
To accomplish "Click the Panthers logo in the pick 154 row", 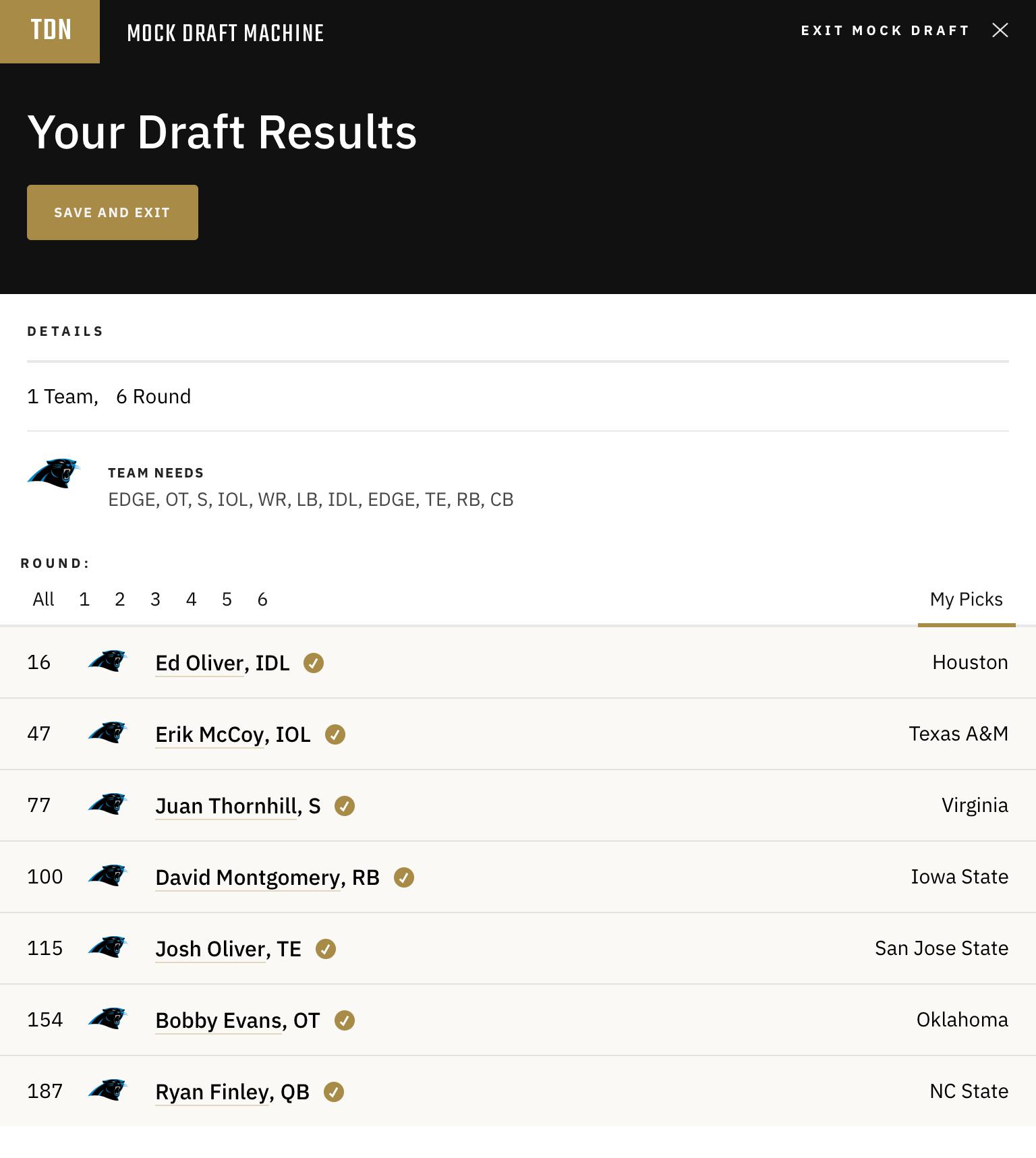I will (108, 1018).
